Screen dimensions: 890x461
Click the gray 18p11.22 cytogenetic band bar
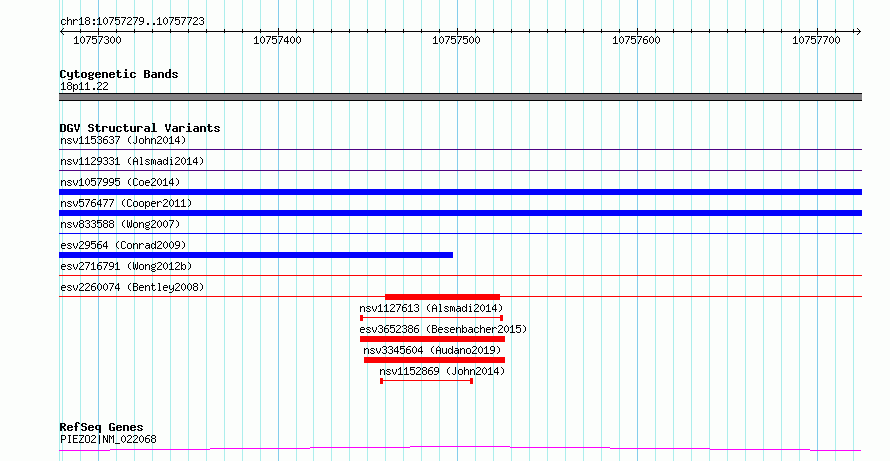click(x=460, y=97)
